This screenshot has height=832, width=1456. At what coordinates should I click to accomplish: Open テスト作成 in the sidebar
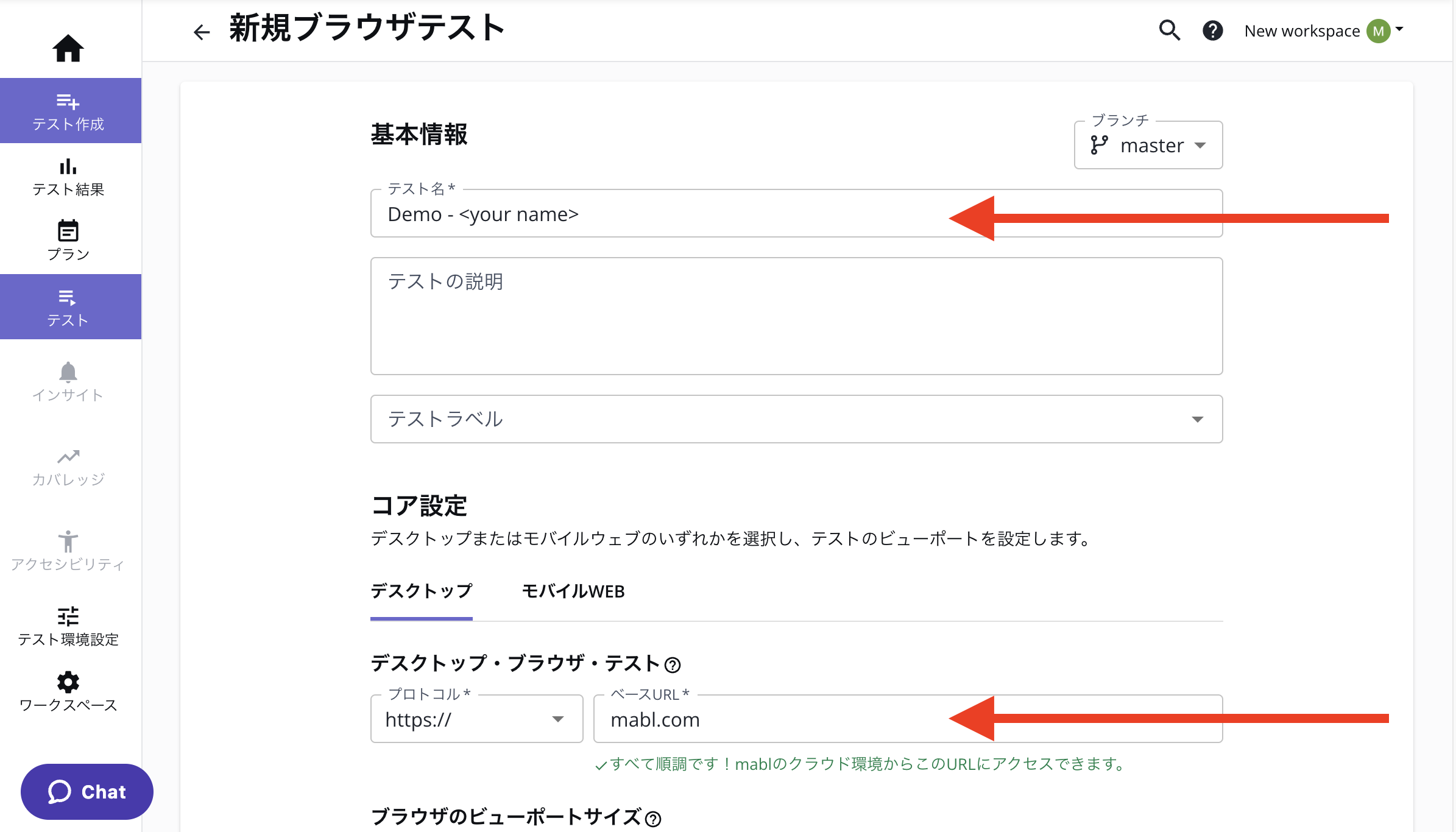(70, 111)
